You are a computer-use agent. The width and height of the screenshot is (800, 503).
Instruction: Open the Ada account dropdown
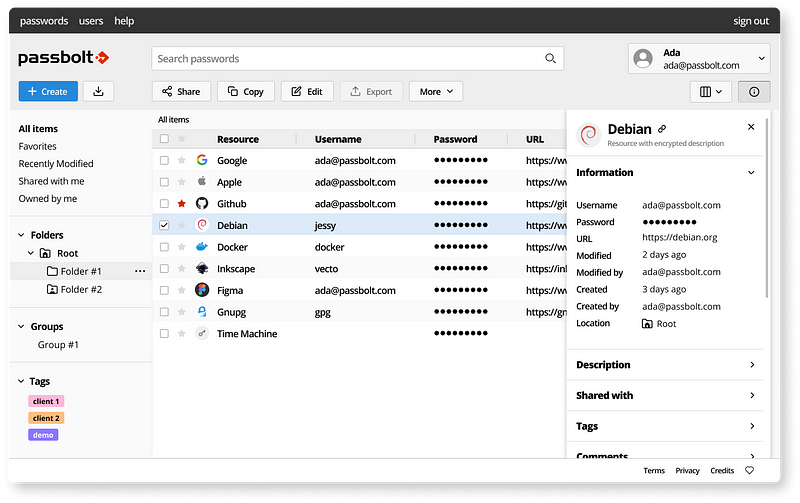point(699,59)
